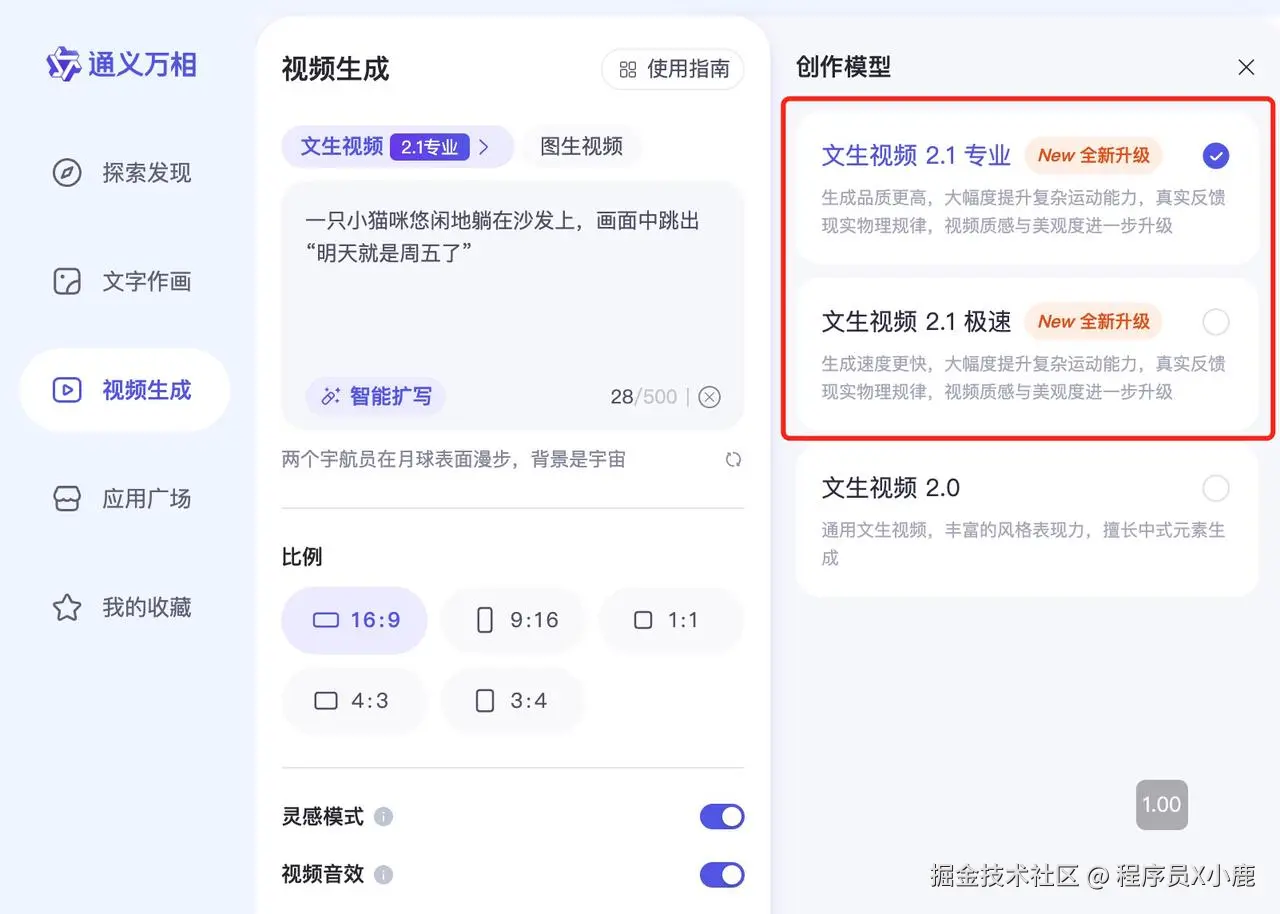Screen dimensions: 1280x914
Task: Click the 1.00 zoom indicator badge
Action: [x=1162, y=805]
